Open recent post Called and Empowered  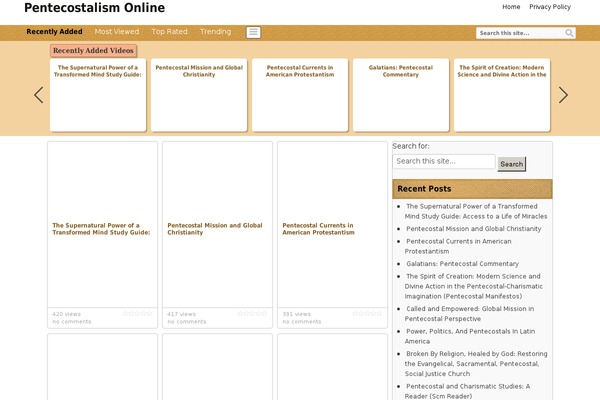click(x=470, y=313)
